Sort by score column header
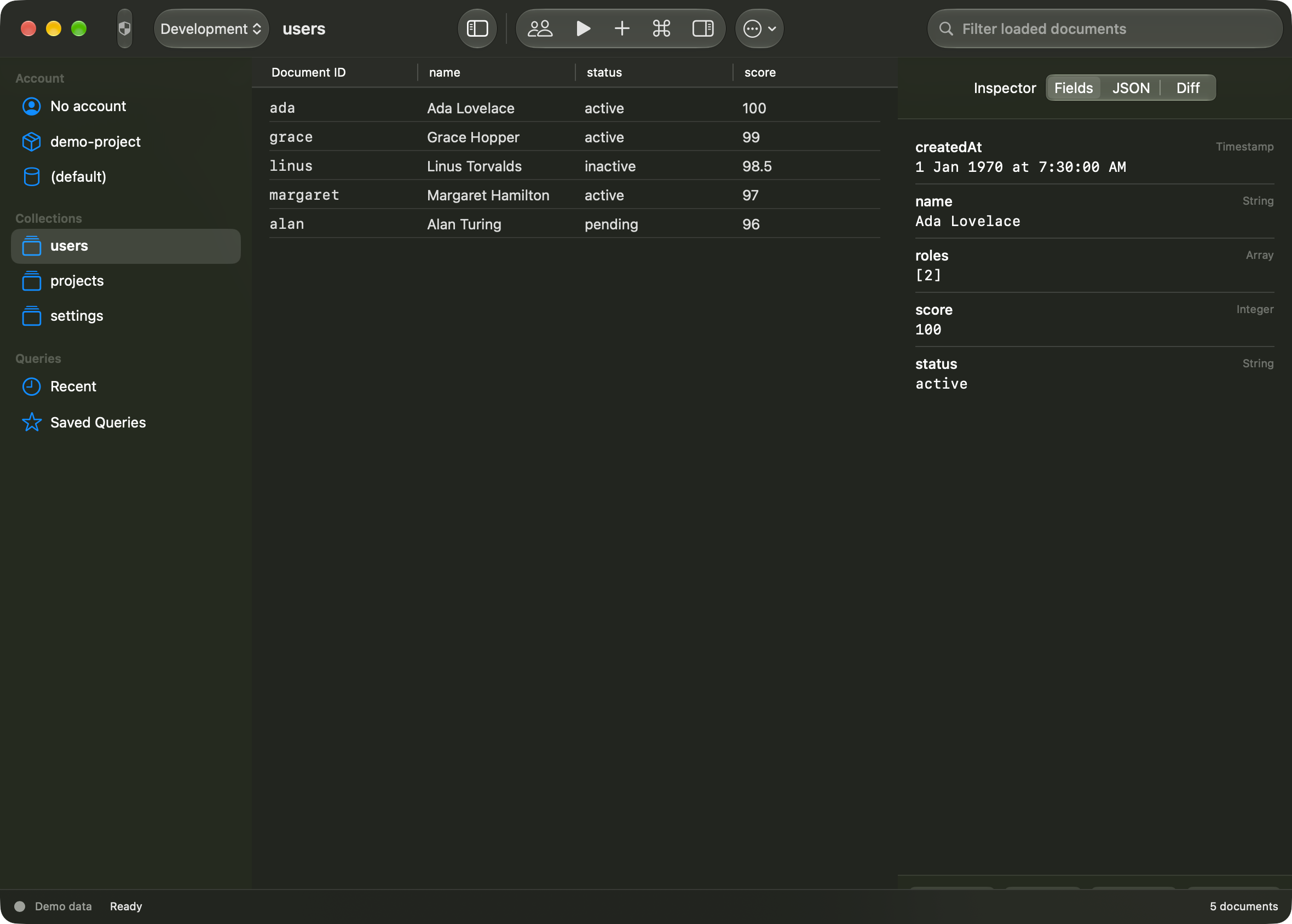1292x924 pixels. click(760, 73)
